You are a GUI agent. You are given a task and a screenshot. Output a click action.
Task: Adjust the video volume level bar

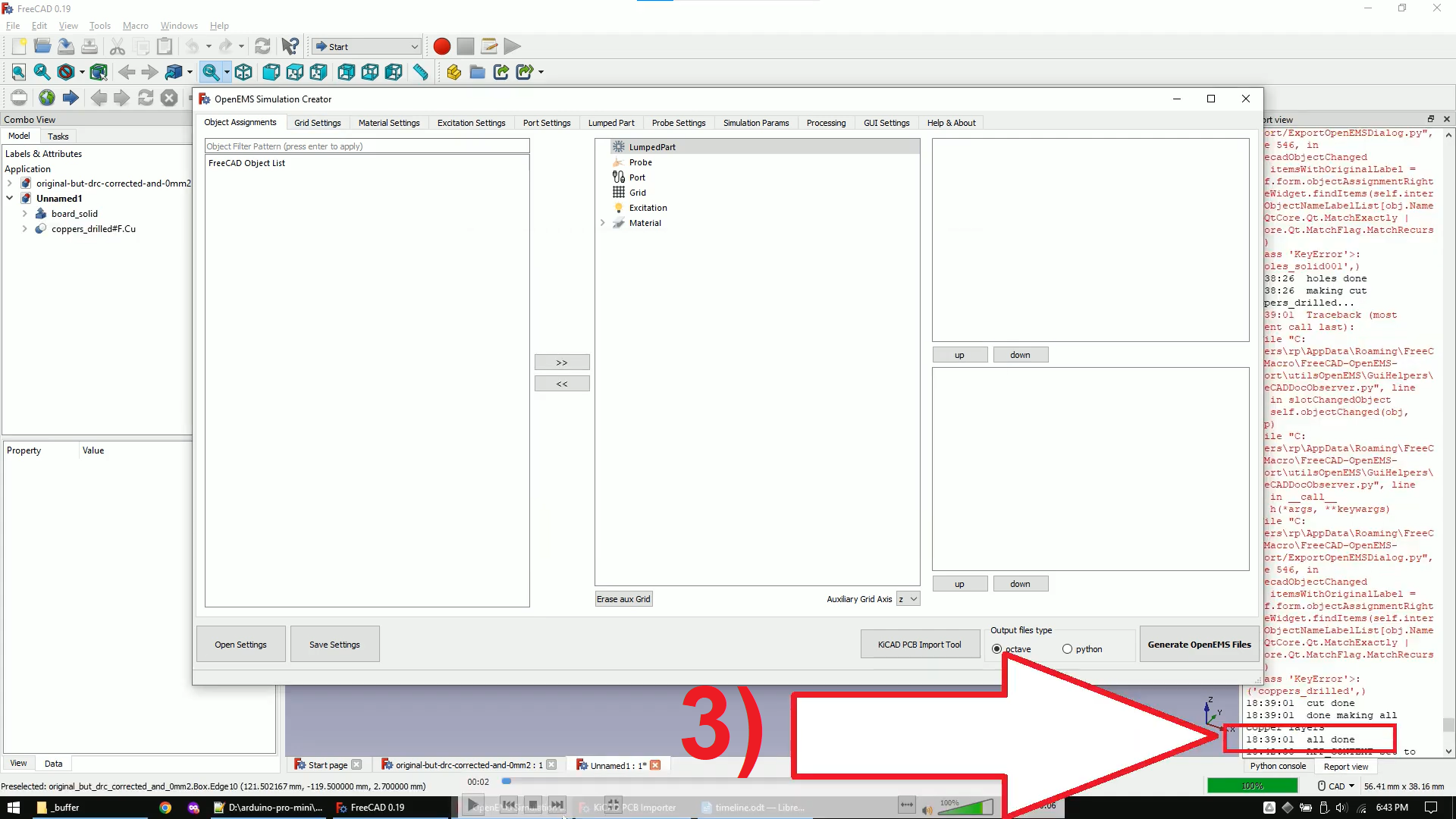coord(964,808)
